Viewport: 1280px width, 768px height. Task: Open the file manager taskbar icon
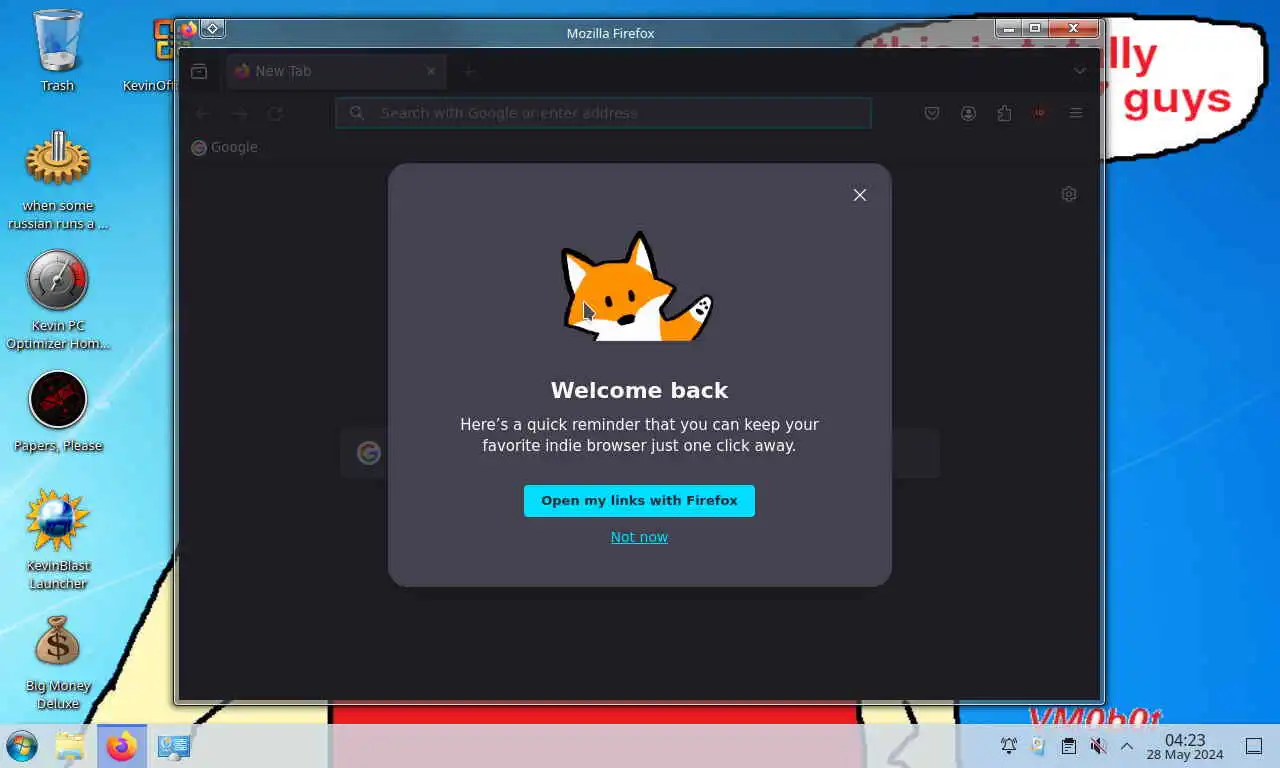coord(70,746)
